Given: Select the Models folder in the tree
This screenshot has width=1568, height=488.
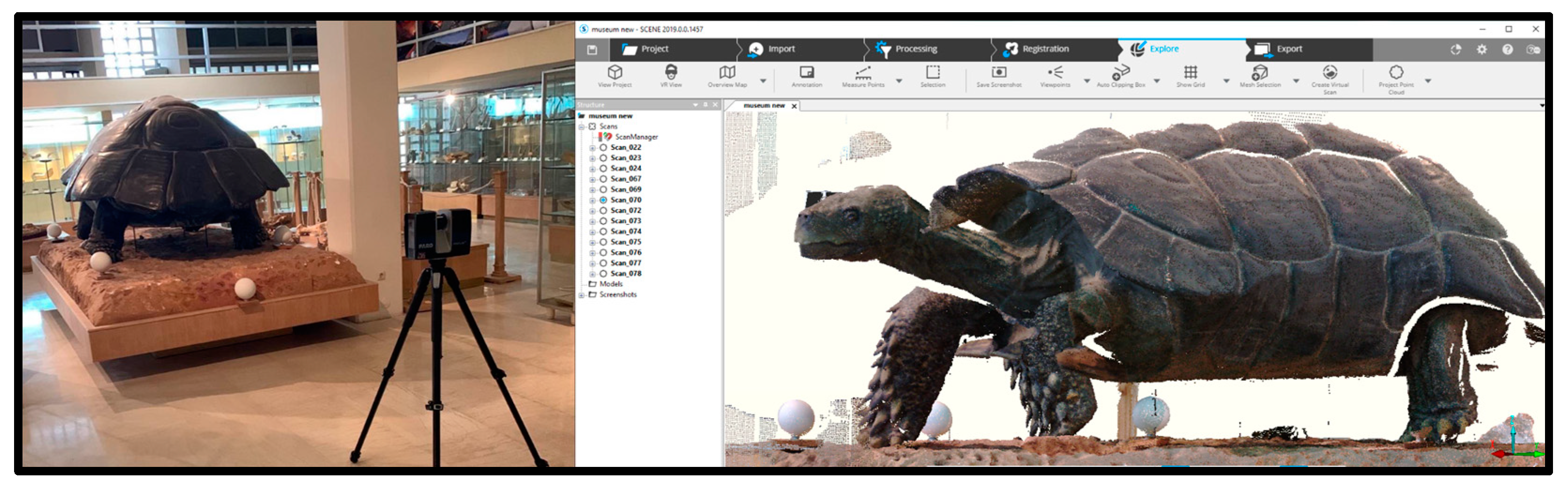Looking at the screenshot, I should pyautogui.click(x=611, y=284).
